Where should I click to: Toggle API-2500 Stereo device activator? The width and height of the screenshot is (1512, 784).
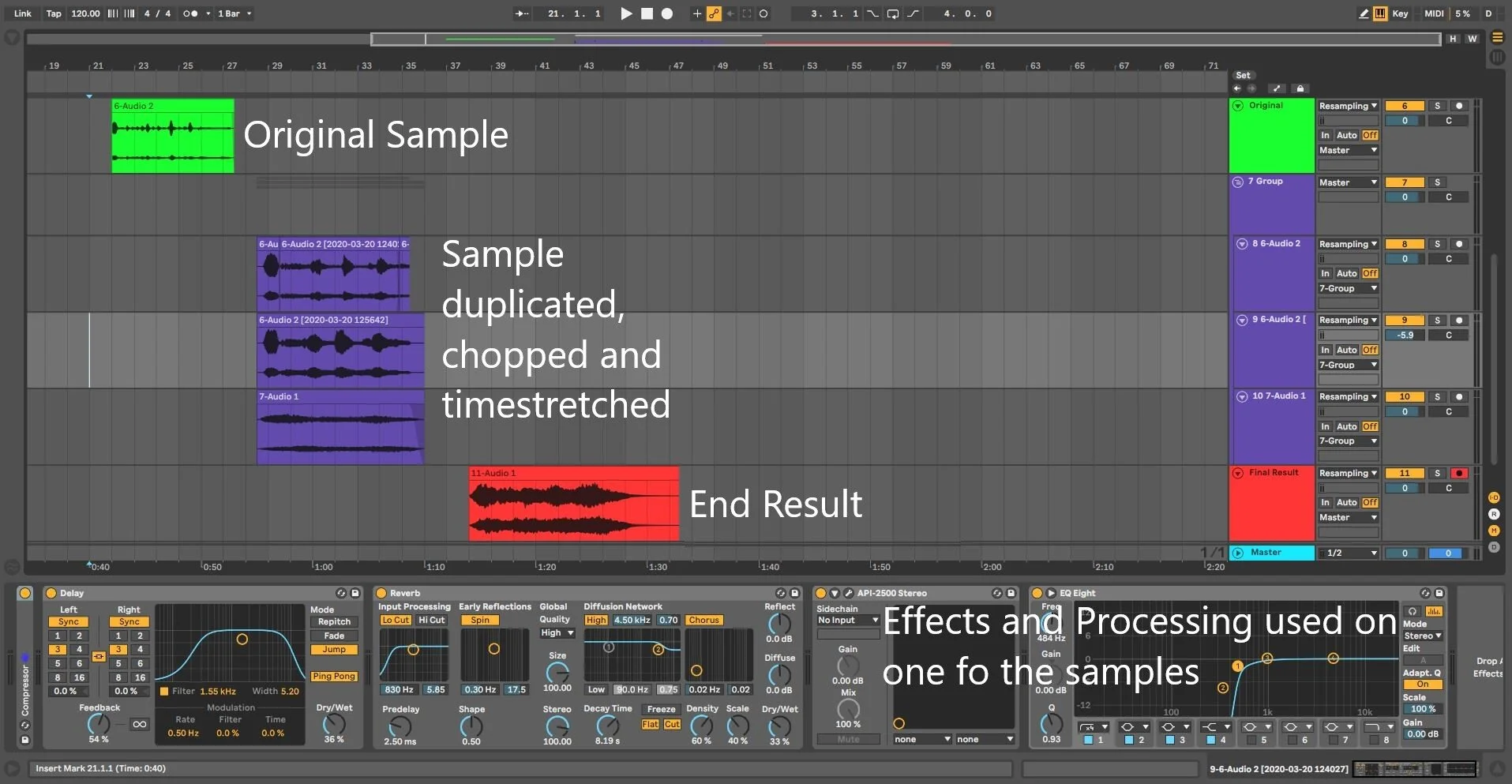pyautogui.click(x=821, y=593)
